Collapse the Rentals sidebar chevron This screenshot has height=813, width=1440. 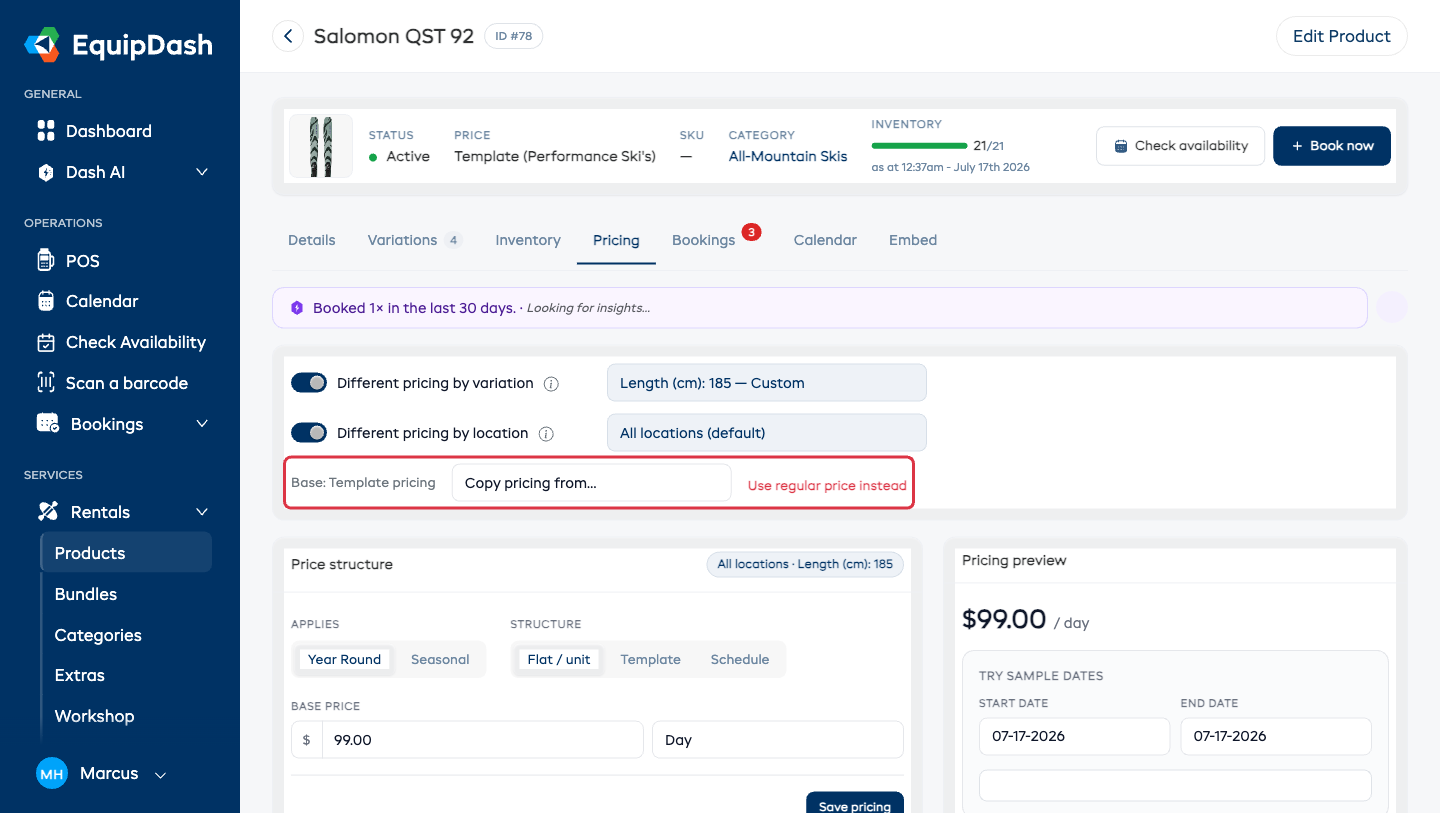[202, 512]
